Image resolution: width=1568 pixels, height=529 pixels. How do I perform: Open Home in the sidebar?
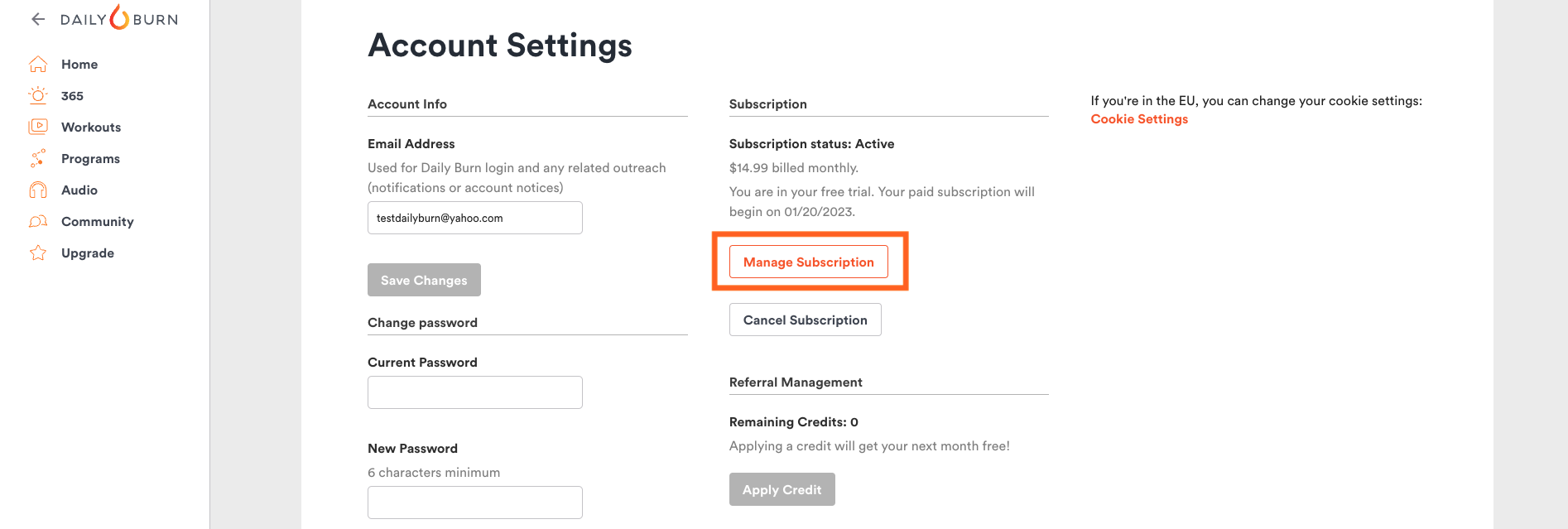click(79, 64)
